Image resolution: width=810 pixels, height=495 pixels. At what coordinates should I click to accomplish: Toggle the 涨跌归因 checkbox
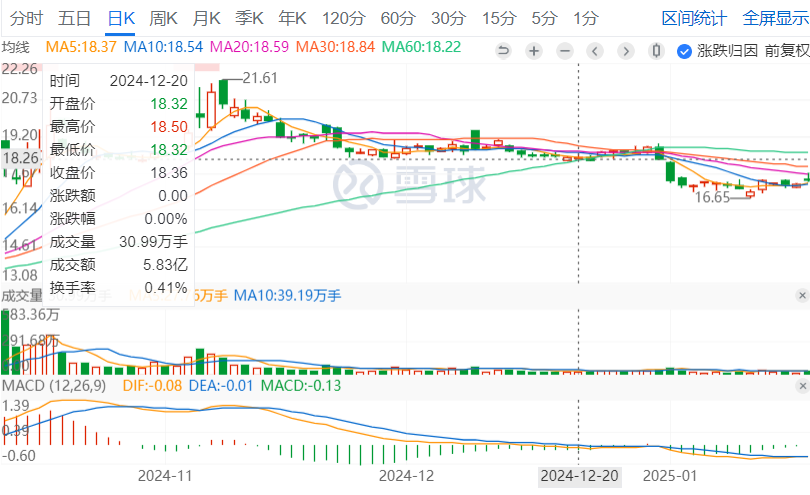685,51
